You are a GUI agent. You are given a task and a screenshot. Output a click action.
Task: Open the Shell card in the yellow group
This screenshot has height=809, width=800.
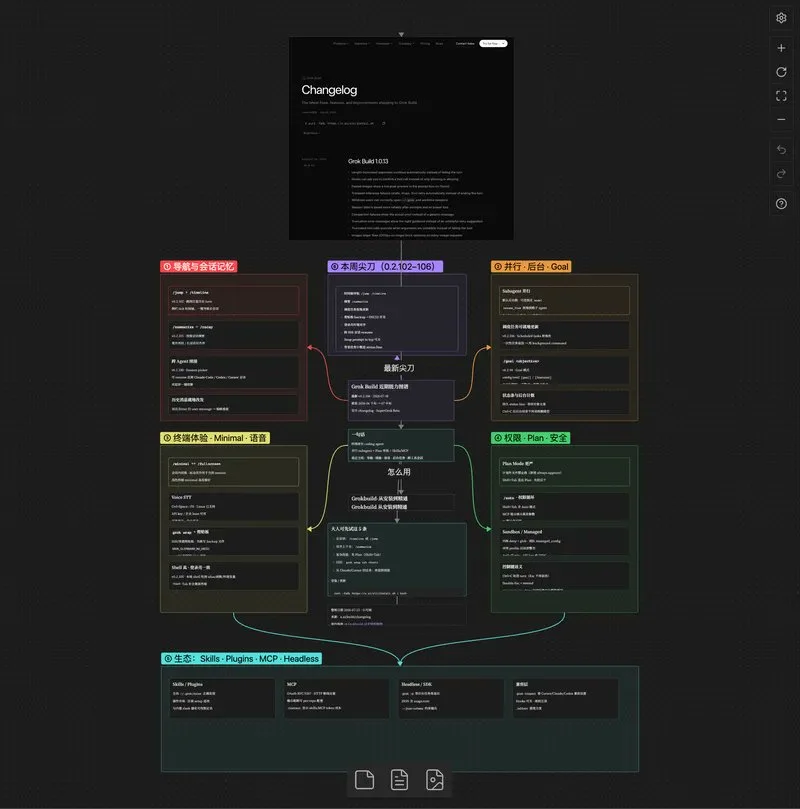point(233,576)
